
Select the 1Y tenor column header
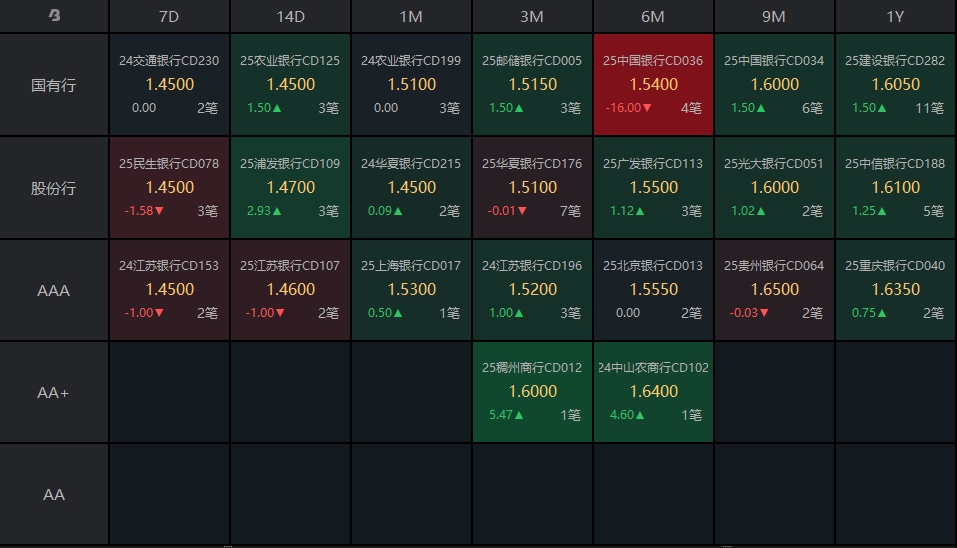point(895,16)
